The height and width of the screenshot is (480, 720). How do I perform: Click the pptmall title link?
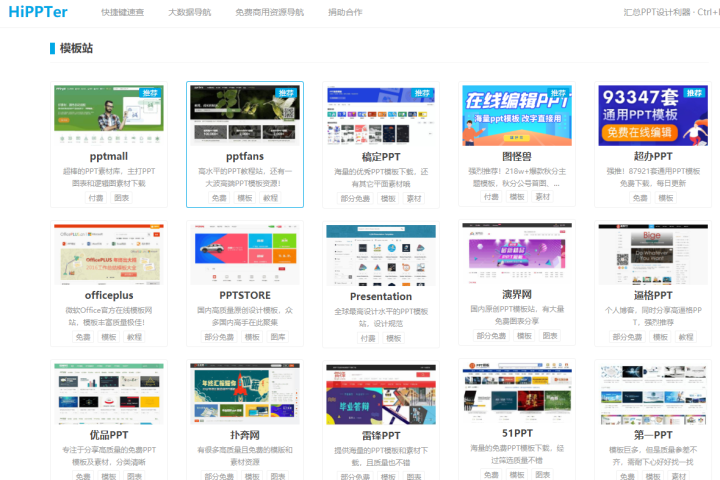point(109,156)
